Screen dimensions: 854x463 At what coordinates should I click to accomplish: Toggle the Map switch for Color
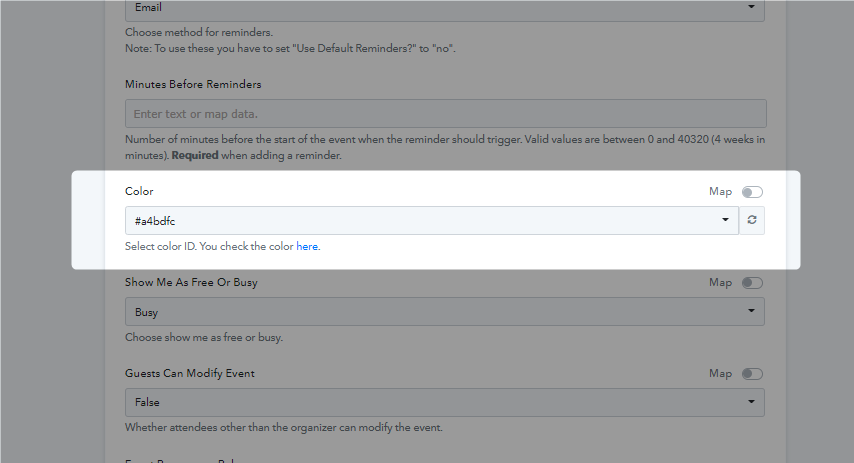[x=752, y=192]
